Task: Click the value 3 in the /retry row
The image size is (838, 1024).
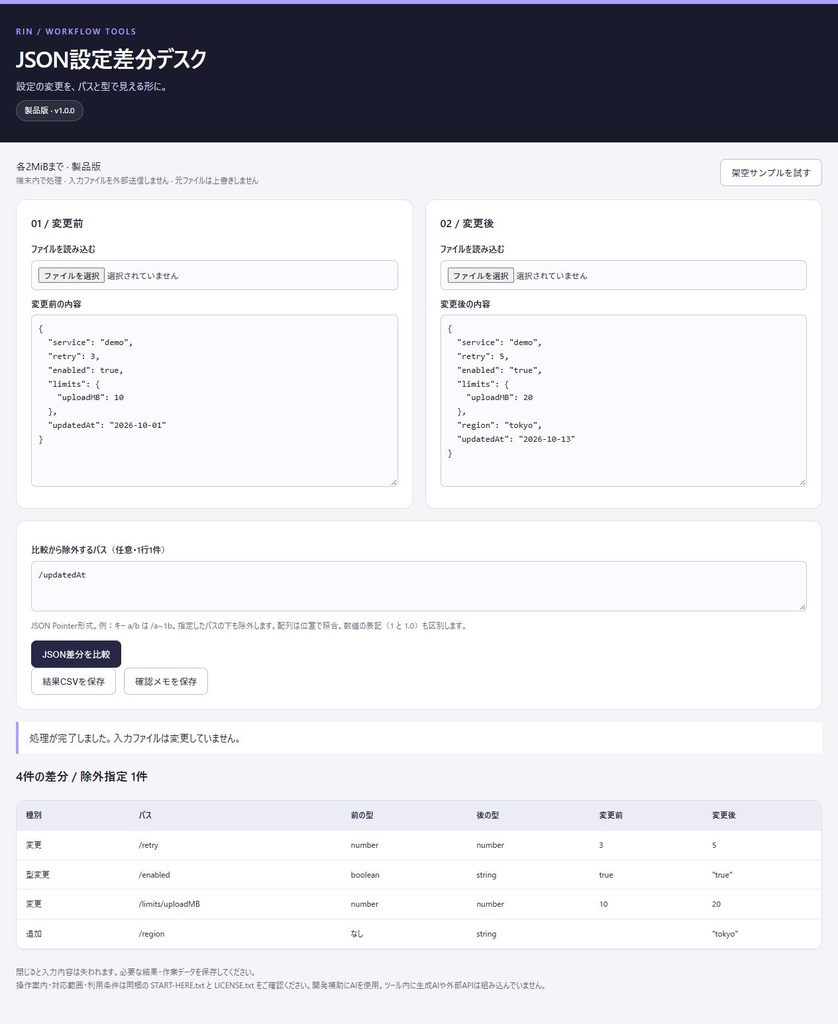Action: [601, 845]
